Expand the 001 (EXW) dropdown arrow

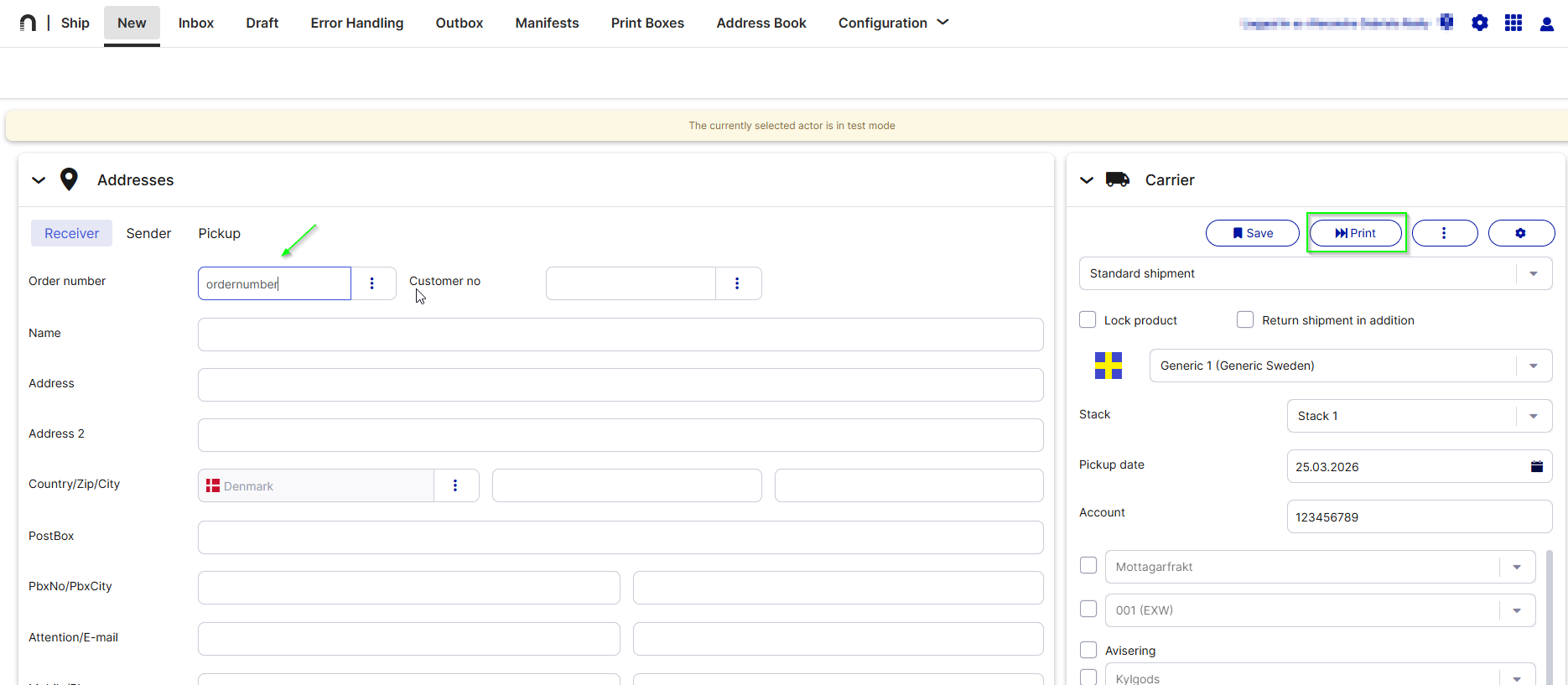coord(1517,610)
